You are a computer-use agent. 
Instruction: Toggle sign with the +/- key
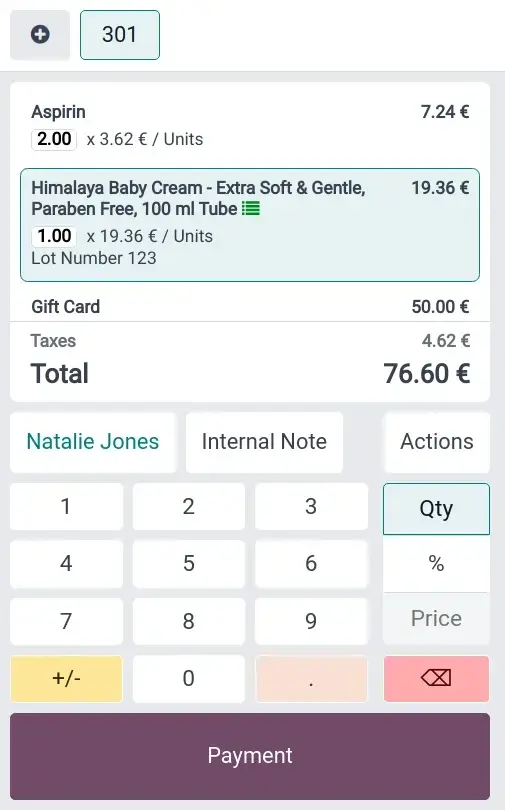67,678
